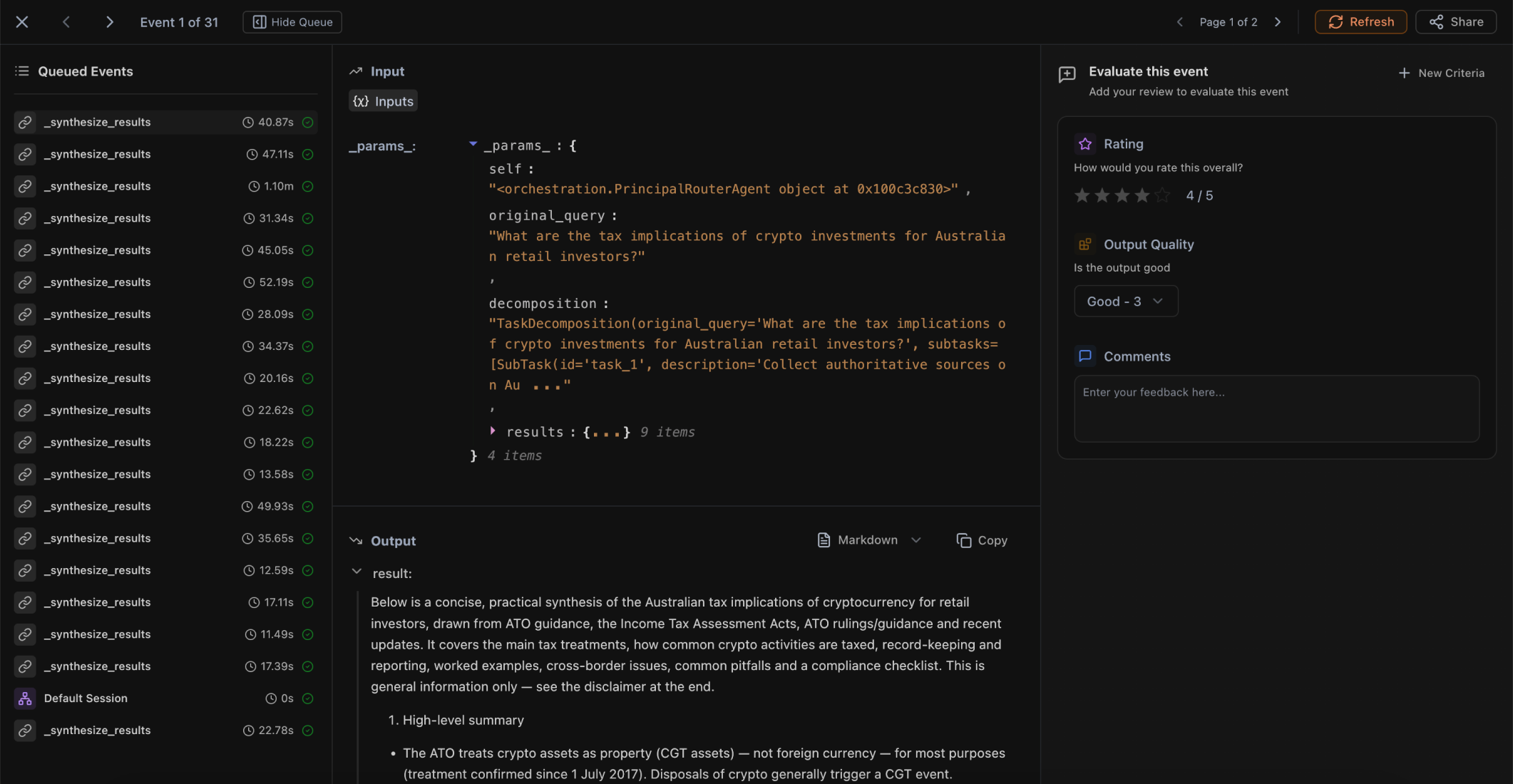This screenshot has width=1513, height=784.
Task: Set the overall rating to five stars
Action: pyautogui.click(x=1161, y=195)
